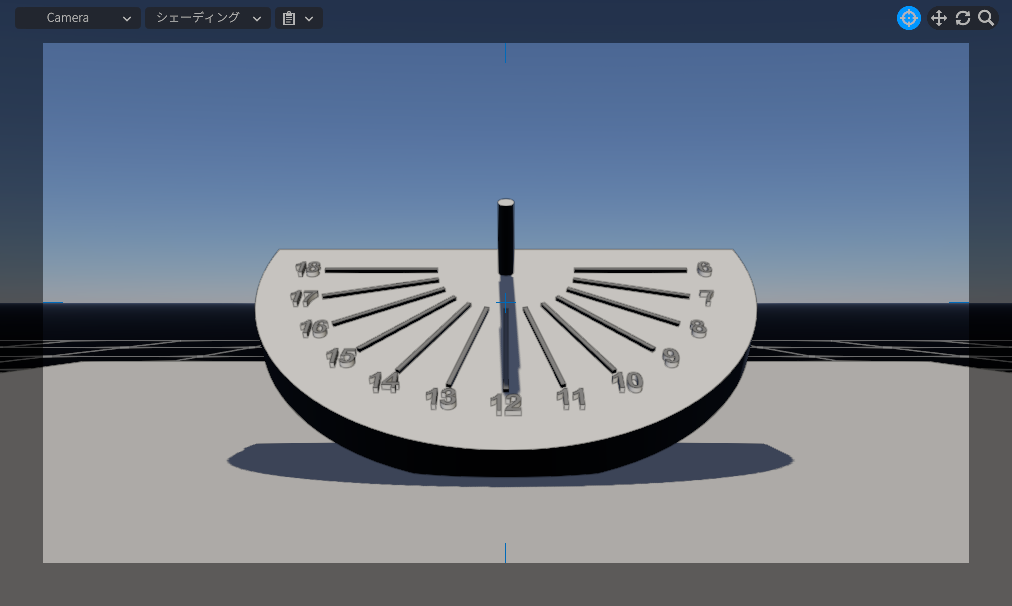1012x606 pixels.
Task: Pick the number 7 hour label
Action: pyautogui.click(x=706, y=298)
